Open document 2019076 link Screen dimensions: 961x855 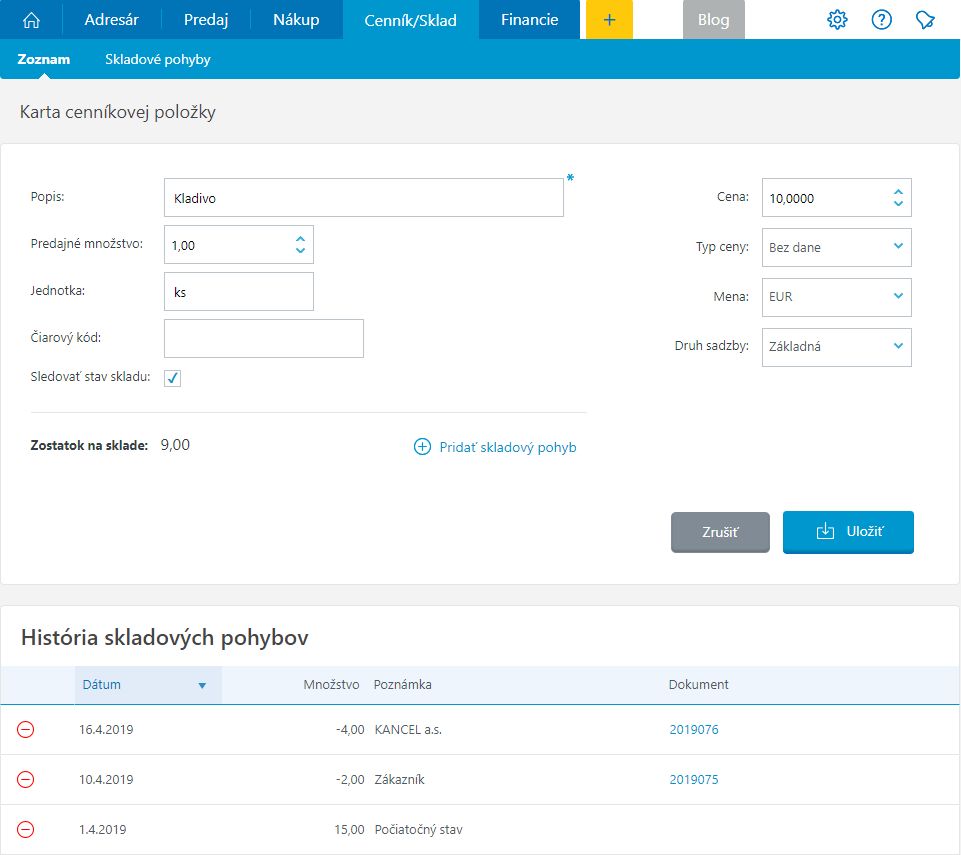click(694, 730)
